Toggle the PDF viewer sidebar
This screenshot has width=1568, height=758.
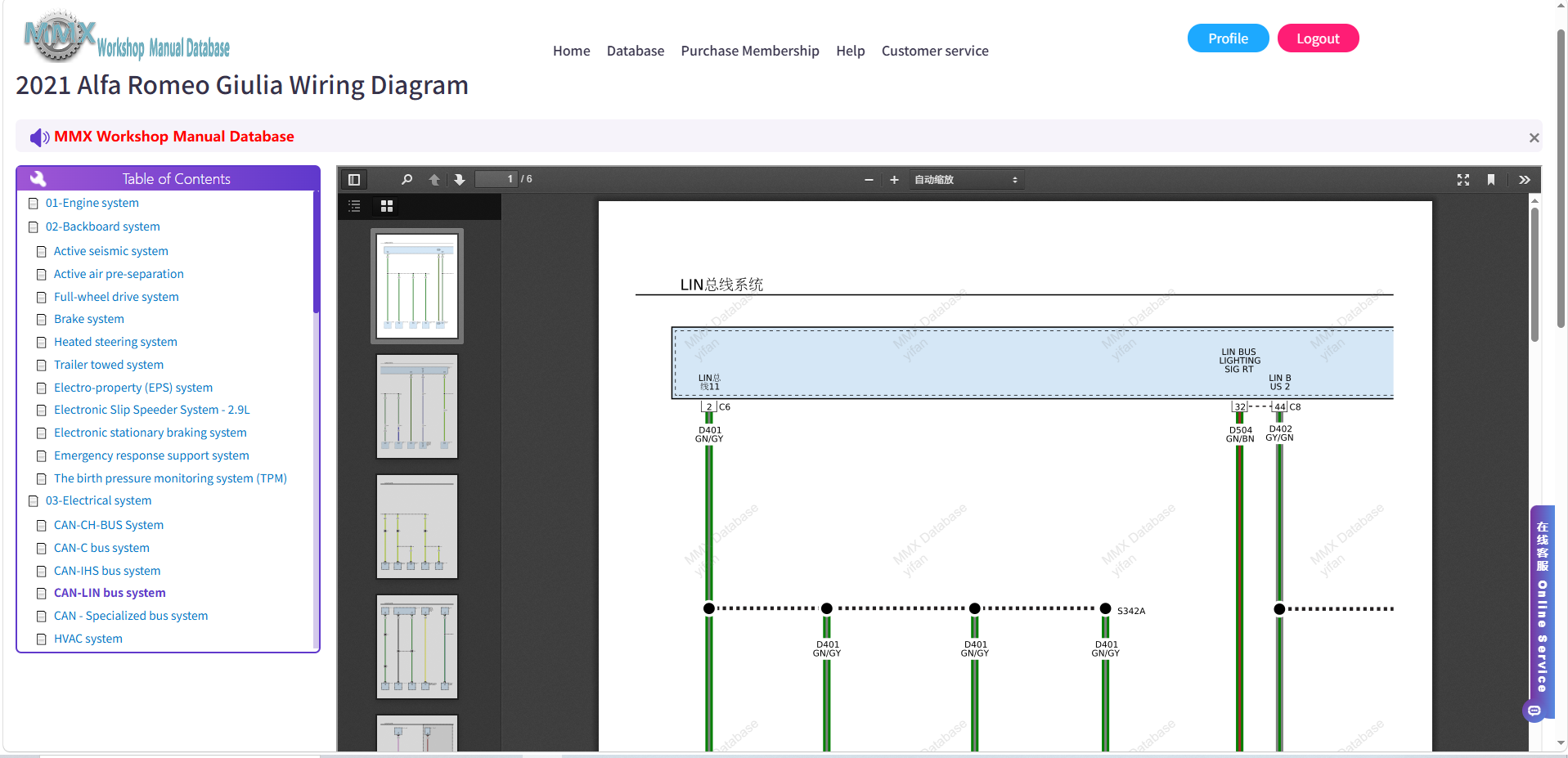click(354, 180)
